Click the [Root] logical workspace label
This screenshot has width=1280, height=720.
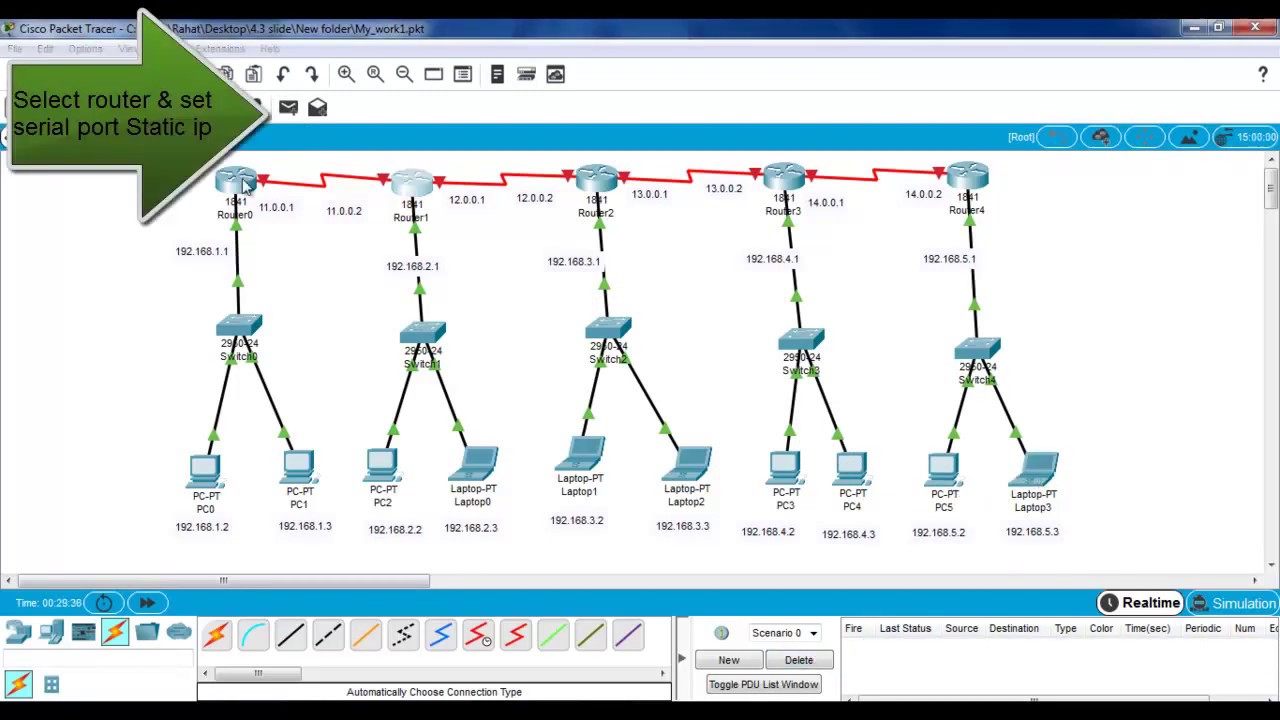pyautogui.click(x=1021, y=137)
